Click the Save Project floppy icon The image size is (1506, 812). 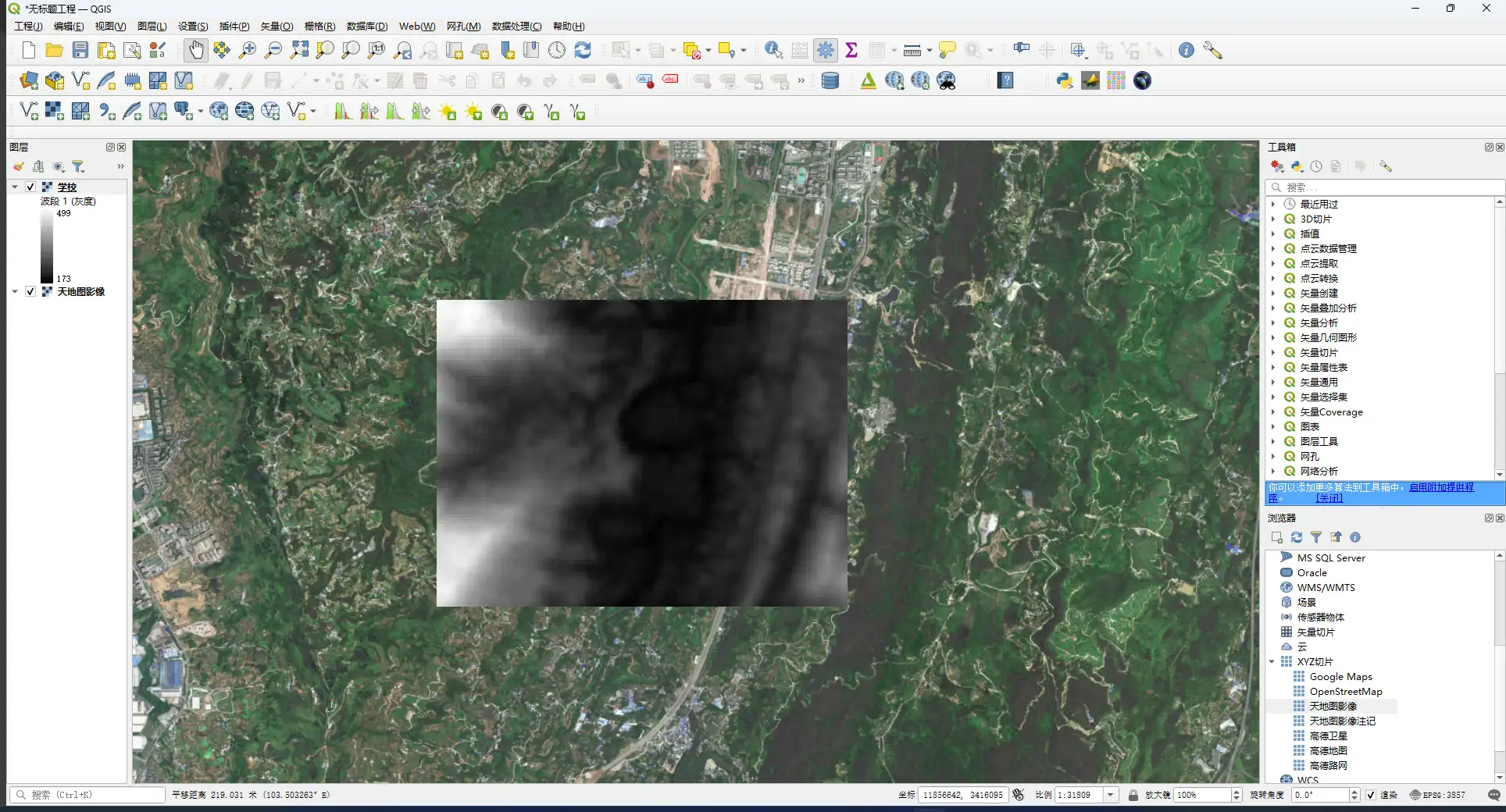point(80,51)
